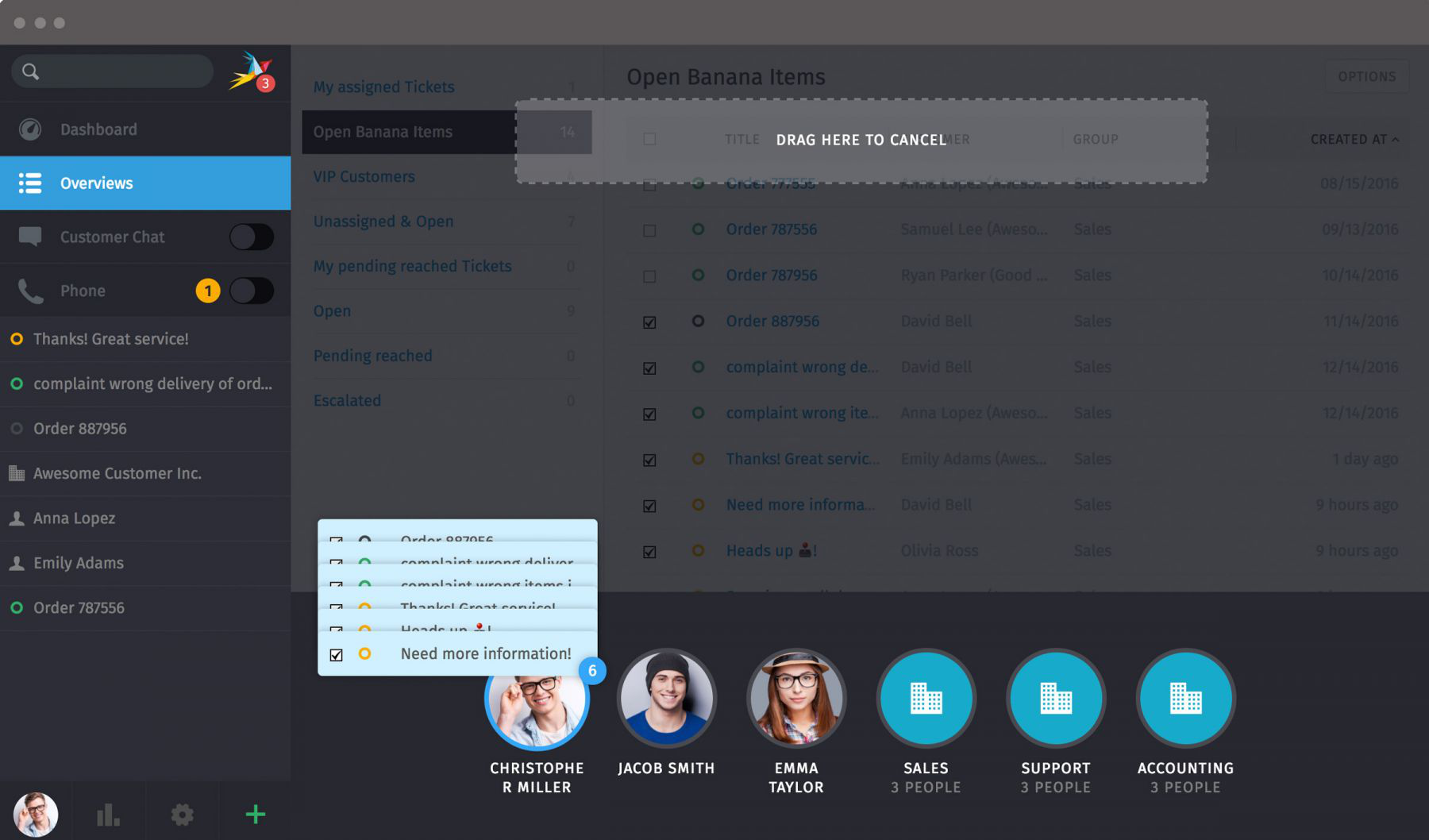Open ticket Order 887956 in the table
Image resolution: width=1429 pixels, height=840 pixels.
point(772,322)
